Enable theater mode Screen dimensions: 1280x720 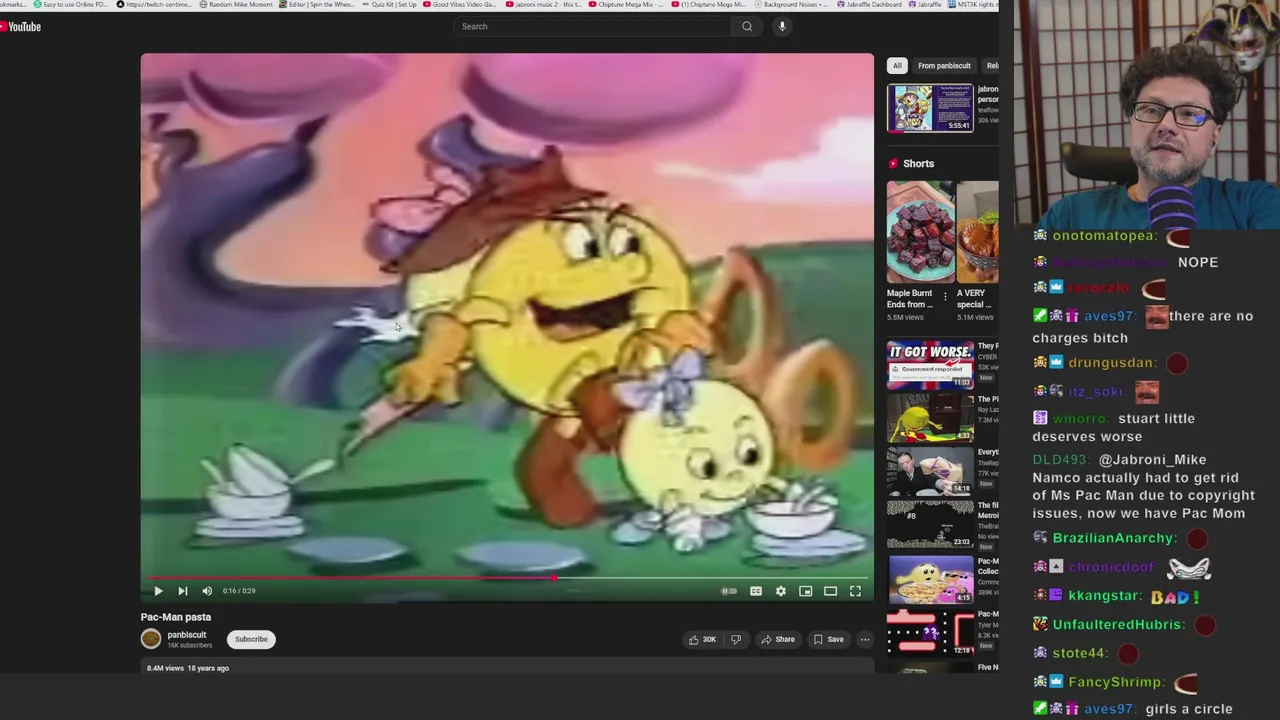point(830,591)
